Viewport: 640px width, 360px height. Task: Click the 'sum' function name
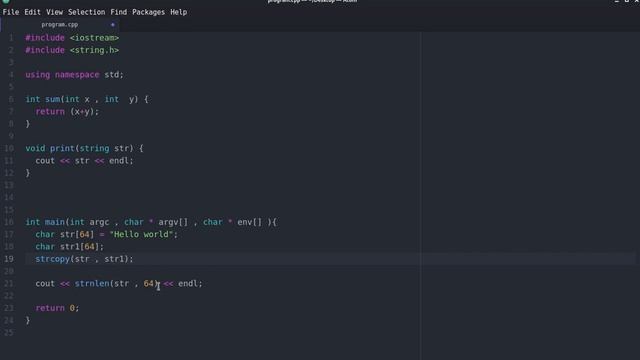click(x=52, y=99)
